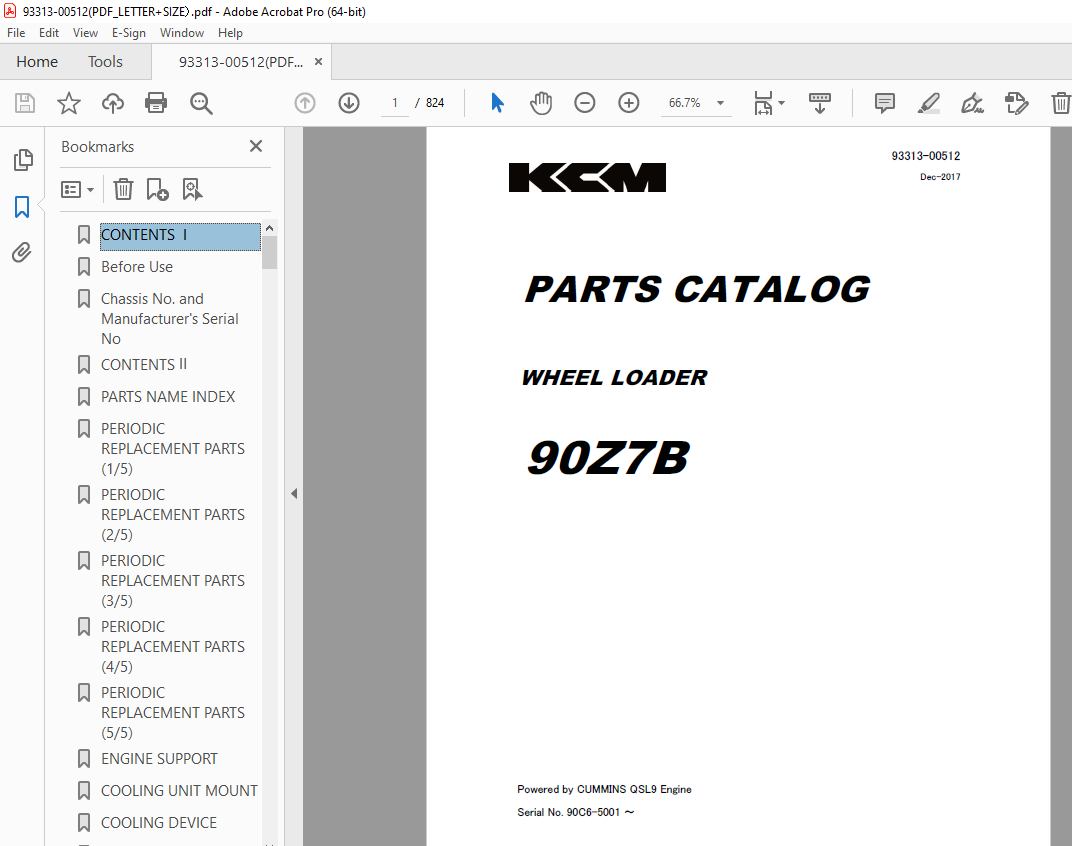1072x846 pixels.
Task: Click the bookmarks list scroll up arrow
Action: click(269, 228)
